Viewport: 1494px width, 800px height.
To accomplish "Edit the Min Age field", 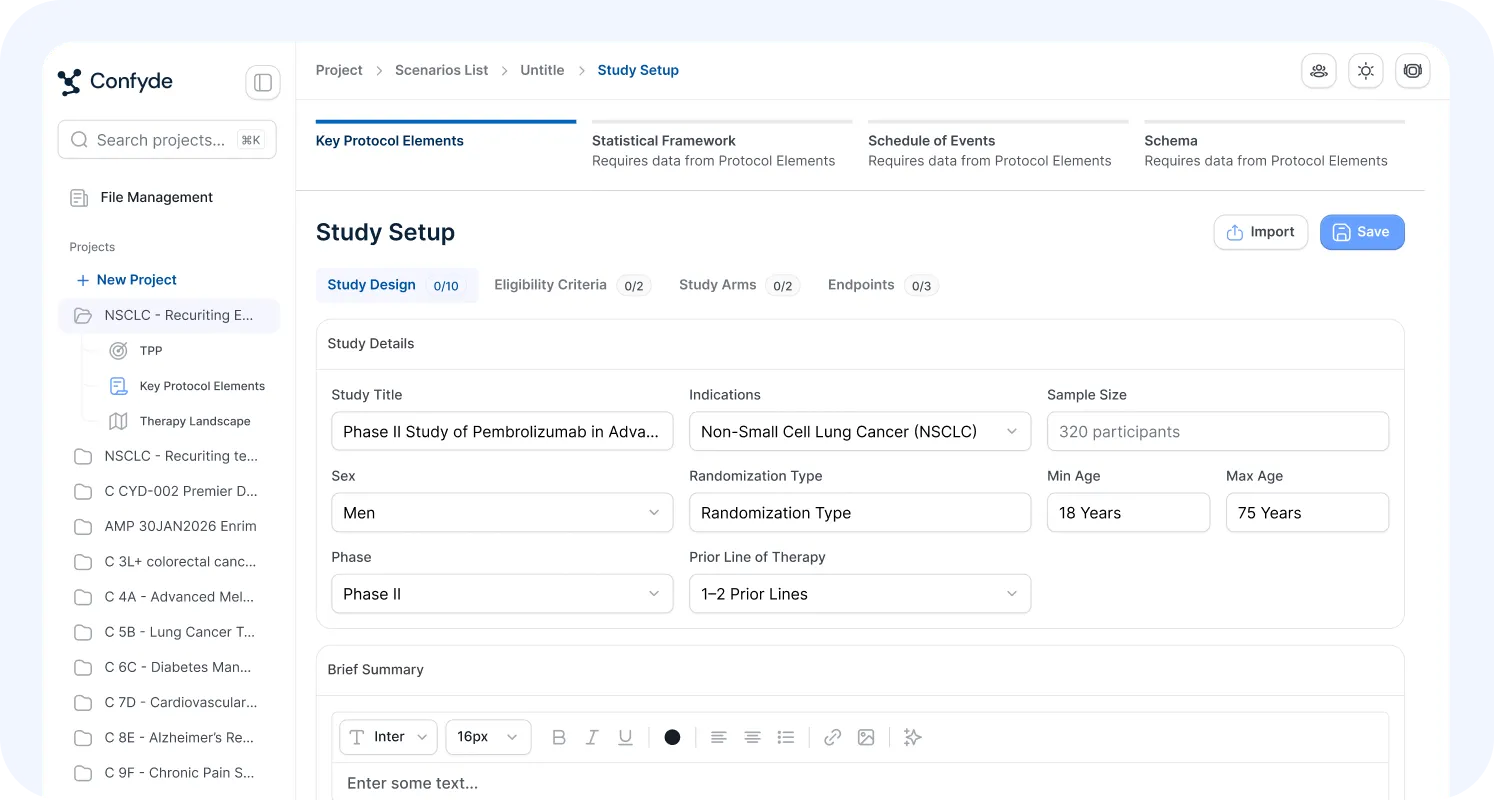I will [1128, 513].
